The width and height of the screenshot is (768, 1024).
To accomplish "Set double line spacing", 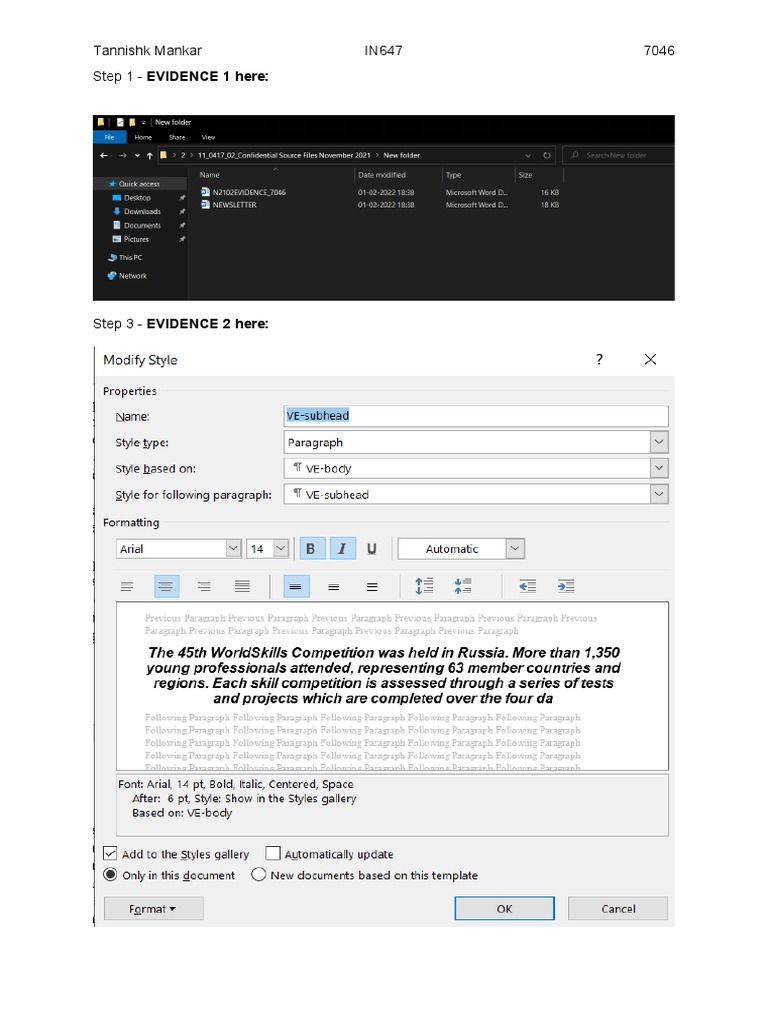I will (372, 586).
